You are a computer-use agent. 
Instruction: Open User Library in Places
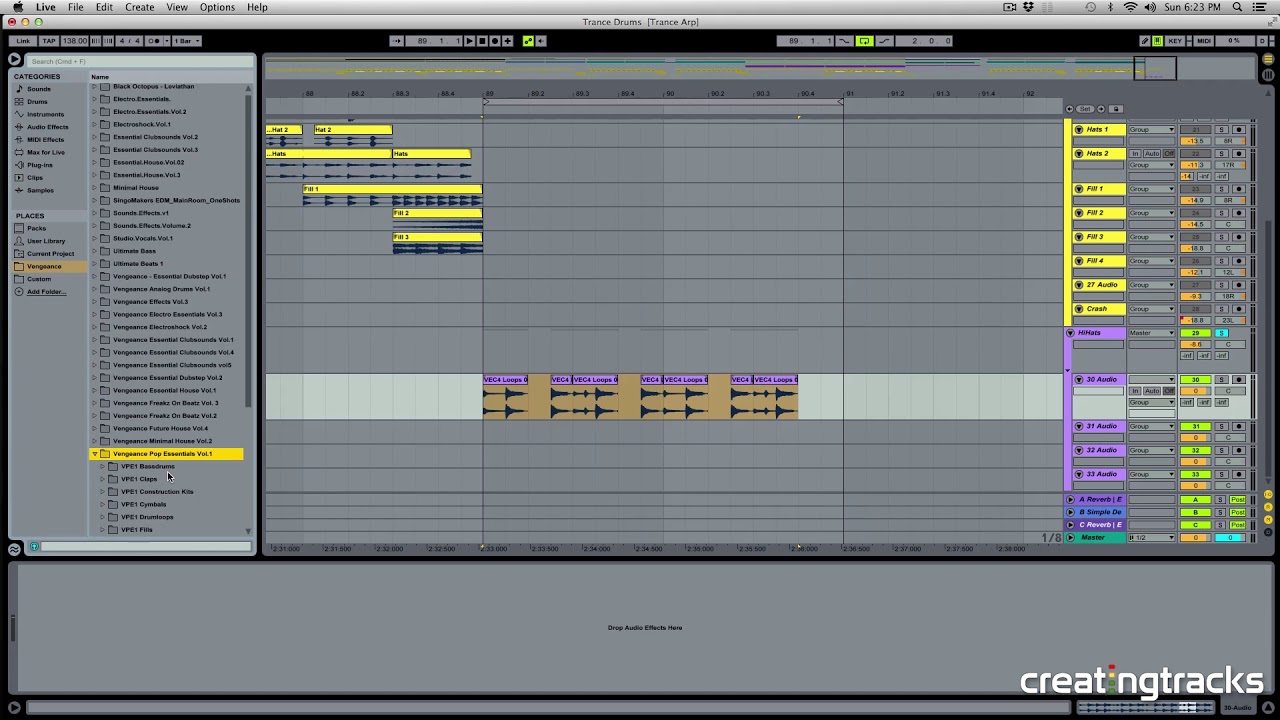click(45, 241)
